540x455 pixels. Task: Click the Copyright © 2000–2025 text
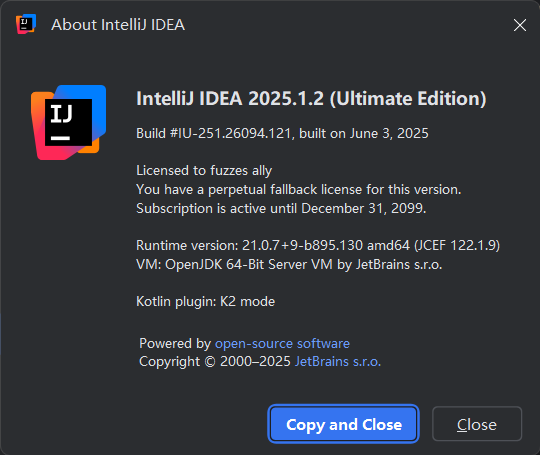(215, 362)
